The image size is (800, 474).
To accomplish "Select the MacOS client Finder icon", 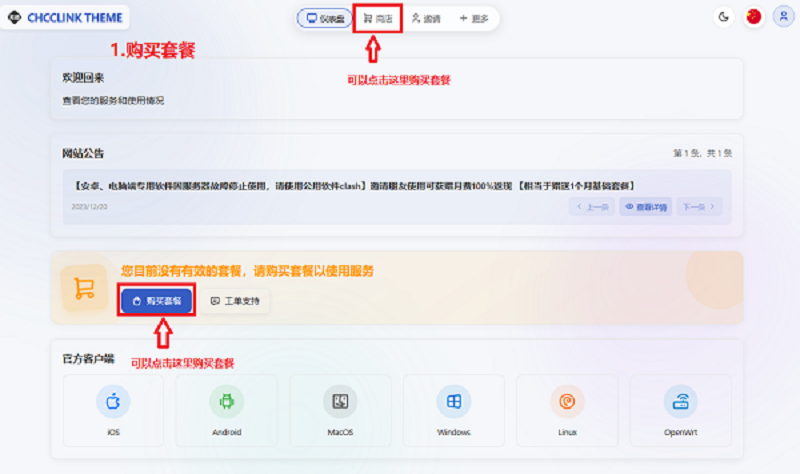I will (340, 402).
